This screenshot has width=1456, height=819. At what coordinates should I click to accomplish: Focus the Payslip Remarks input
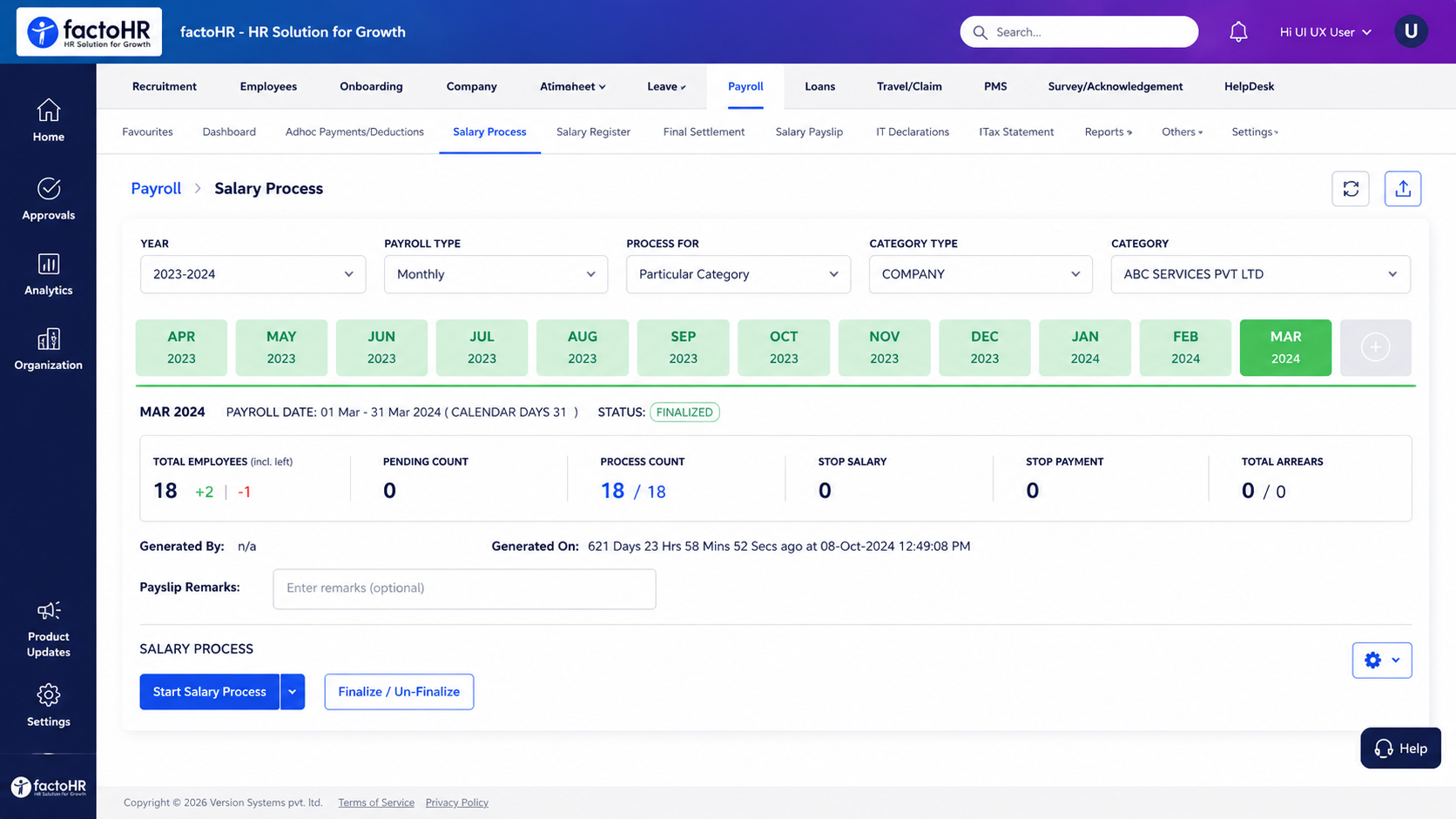pyautogui.click(x=464, y=589)
